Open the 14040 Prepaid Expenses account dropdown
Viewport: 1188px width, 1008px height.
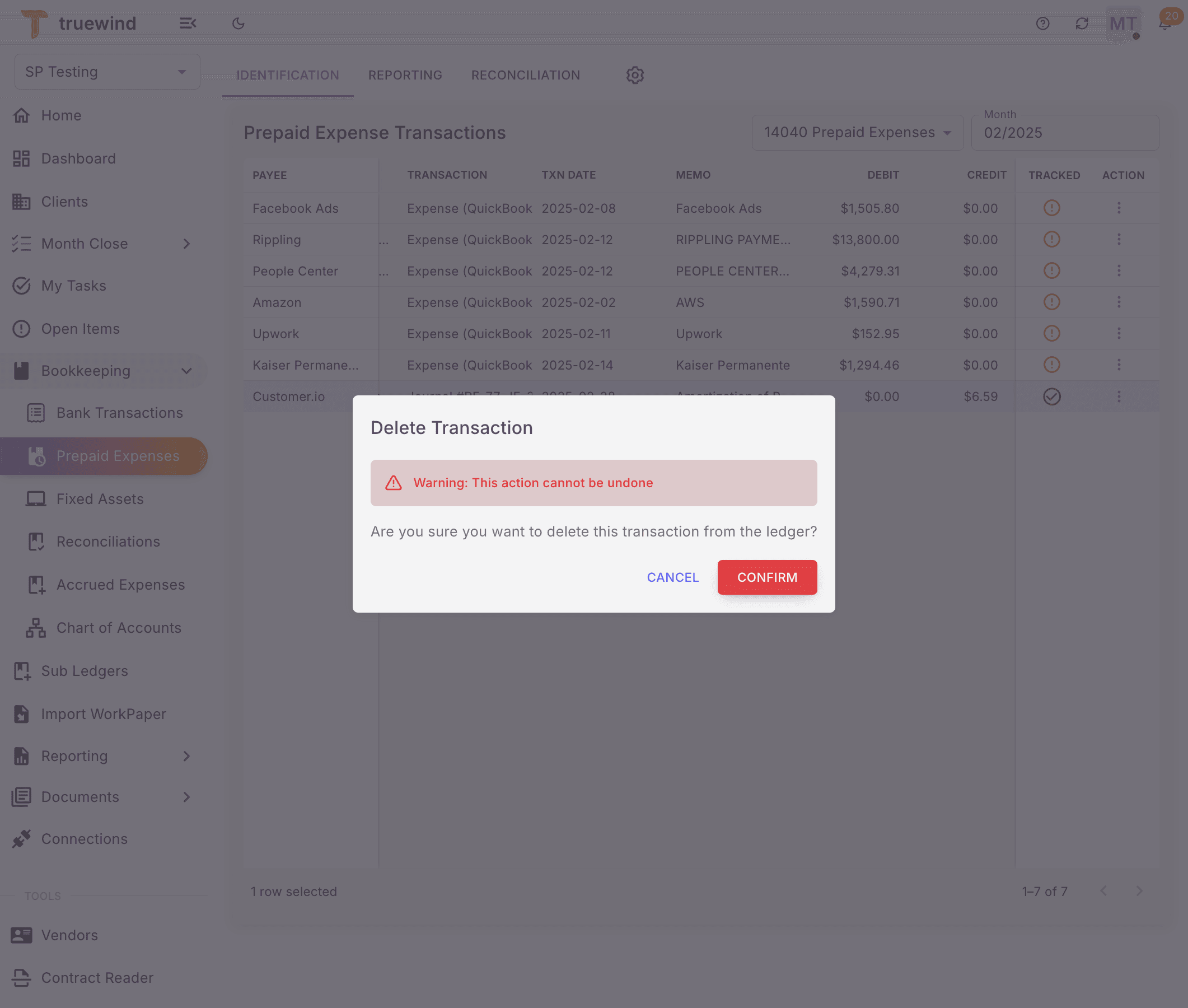pyautogui.click(x=857, y=132)
